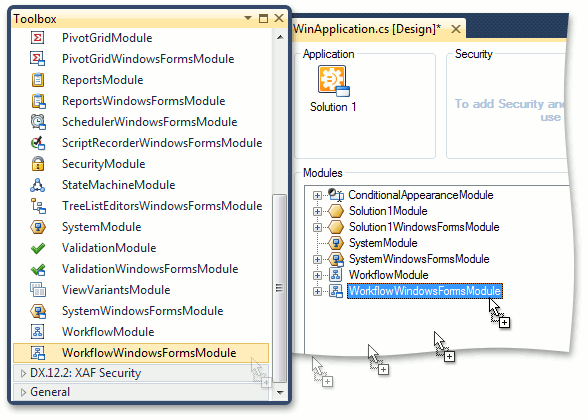
Task: Select the ValidationModule green checkmark icon
Action: coord(38,248)
